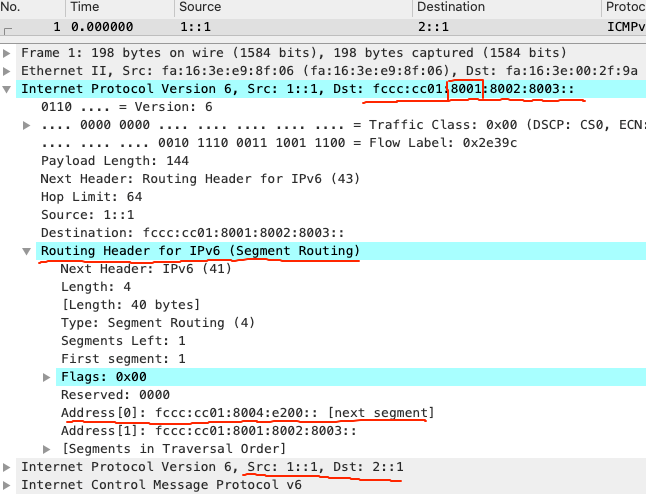Viewport: 646px width, 501px height.
Task: Select packet 1 row in the packet list
Action: (323, 27)
